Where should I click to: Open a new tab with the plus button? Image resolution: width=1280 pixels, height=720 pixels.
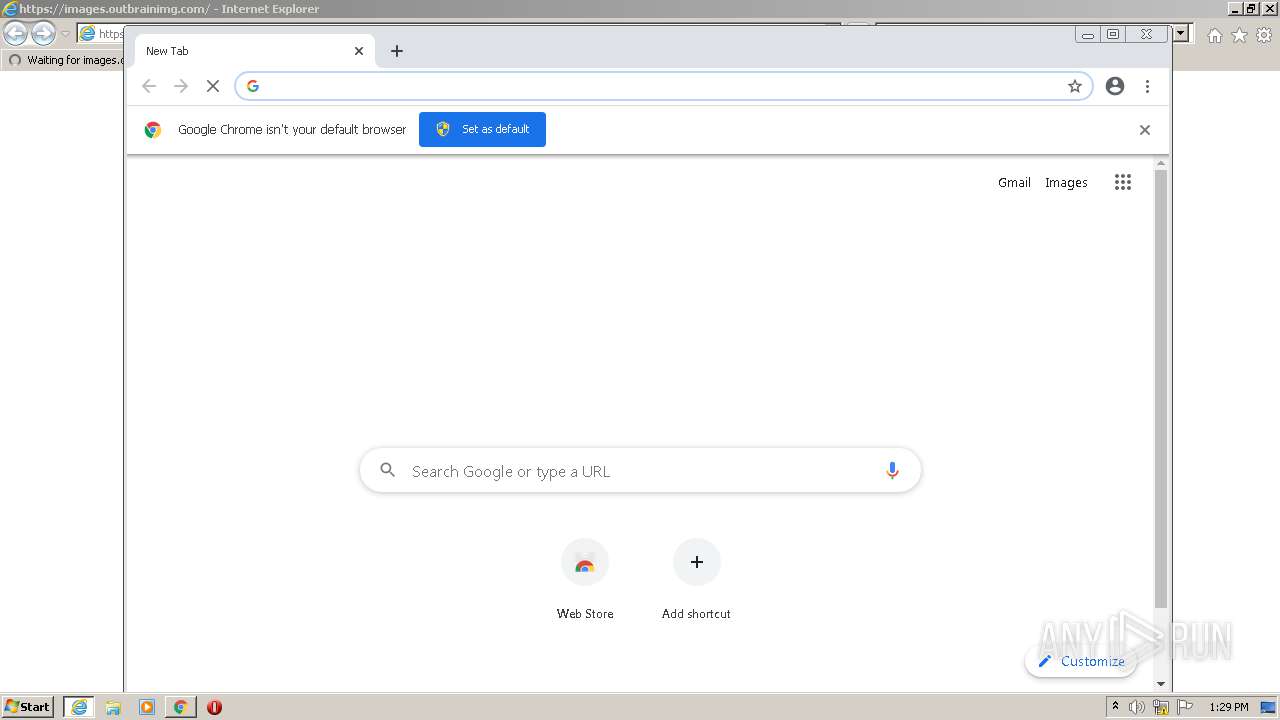click(397, 51)
